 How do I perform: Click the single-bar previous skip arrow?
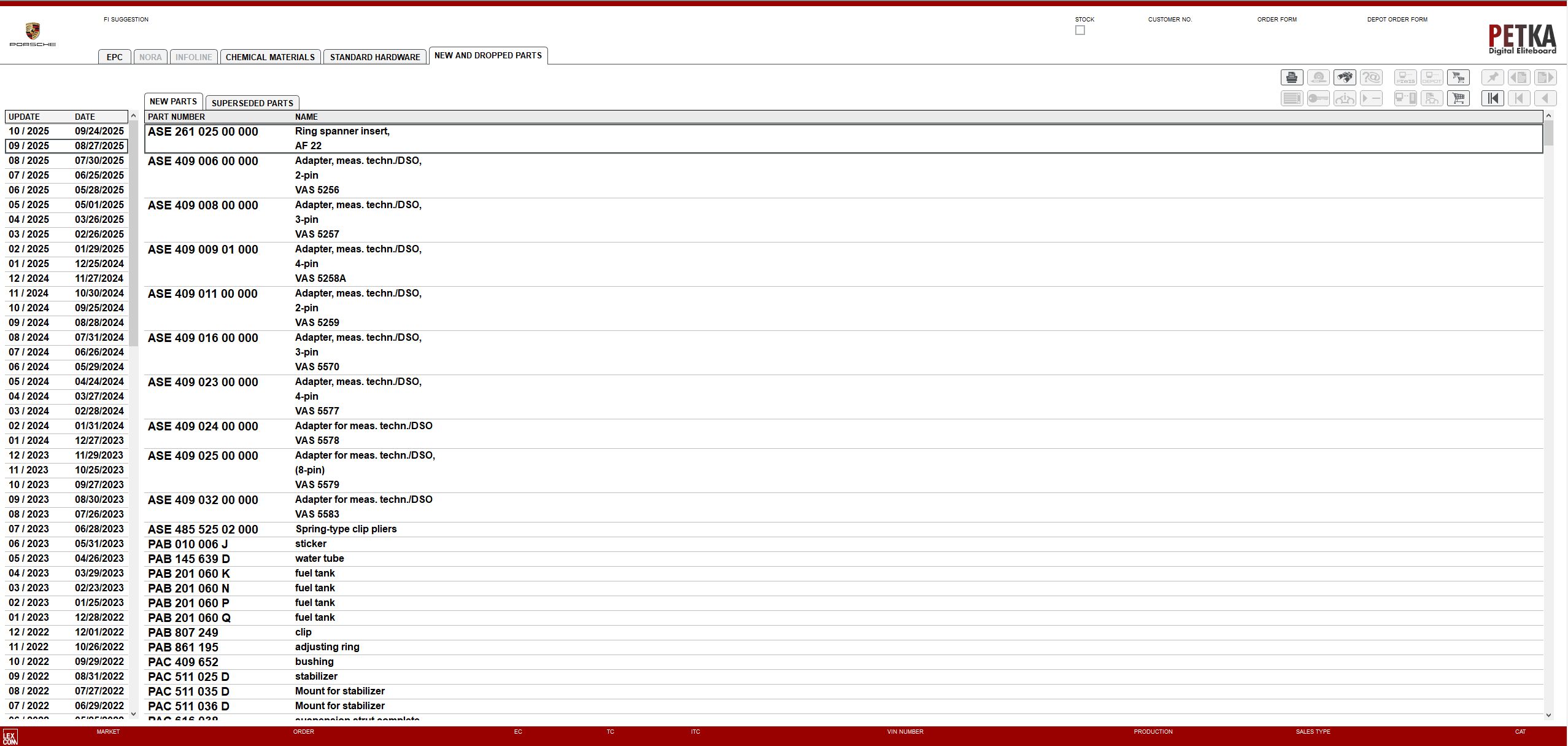[1519, 98]
